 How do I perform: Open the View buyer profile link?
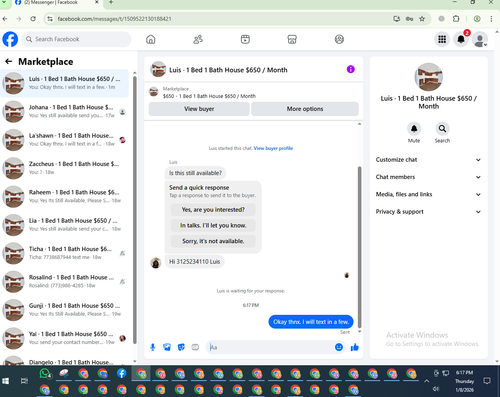tap(273, 148)
